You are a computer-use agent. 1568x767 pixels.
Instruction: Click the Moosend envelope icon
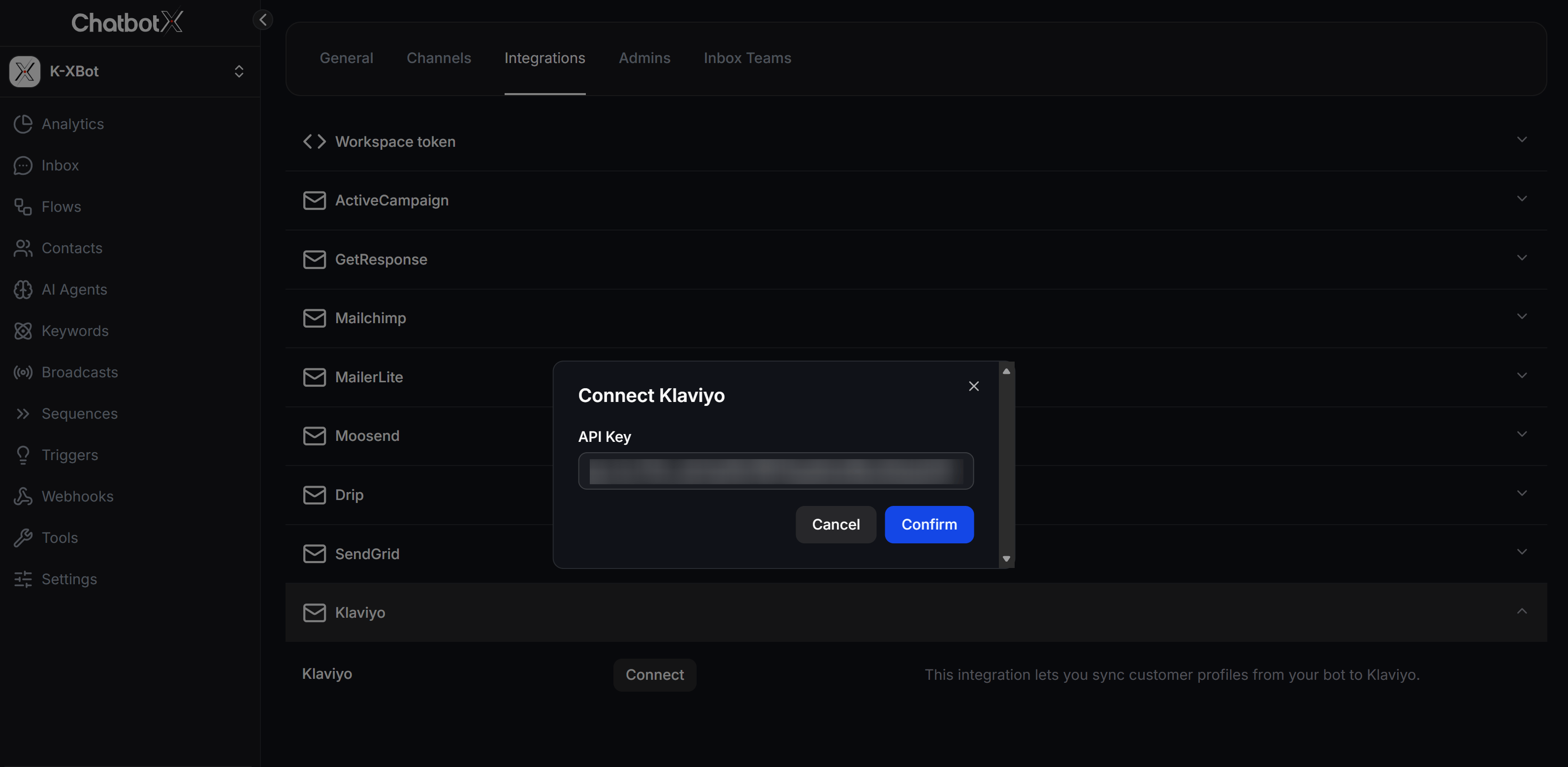314,436
